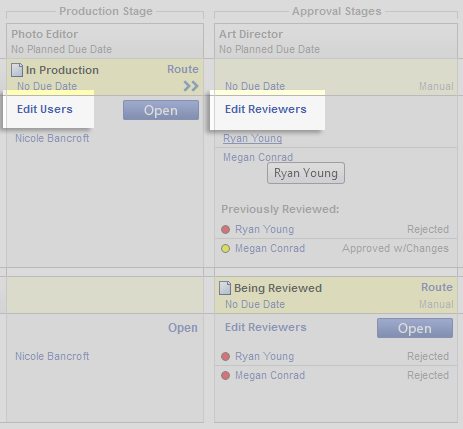Click Route link in Being Reviewed row
Viewport: 463px width, 429px height.
pos(437,287)
